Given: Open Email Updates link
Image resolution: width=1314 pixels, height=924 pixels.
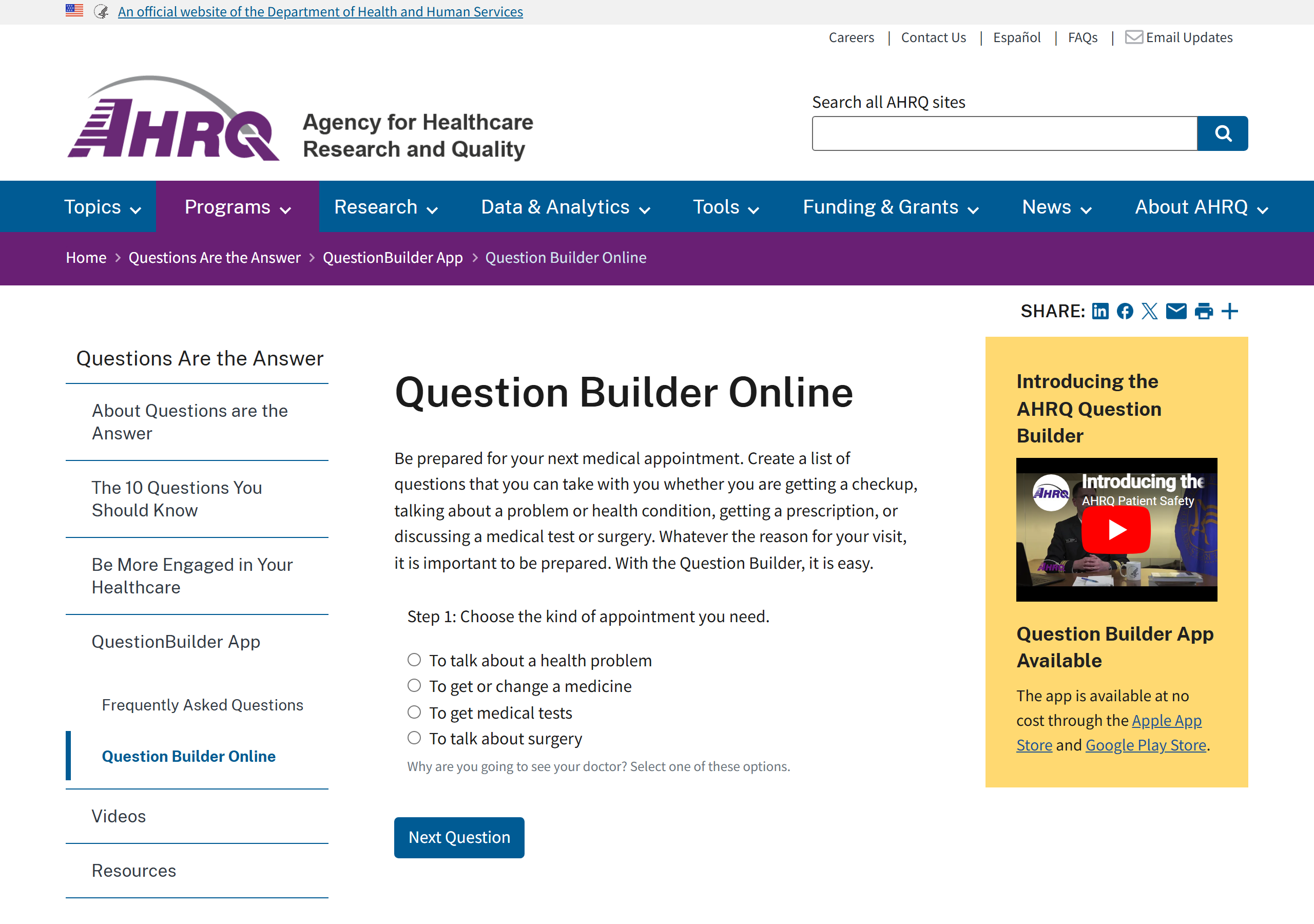Looking at the screenshot, I should [x=1189, y=37].
